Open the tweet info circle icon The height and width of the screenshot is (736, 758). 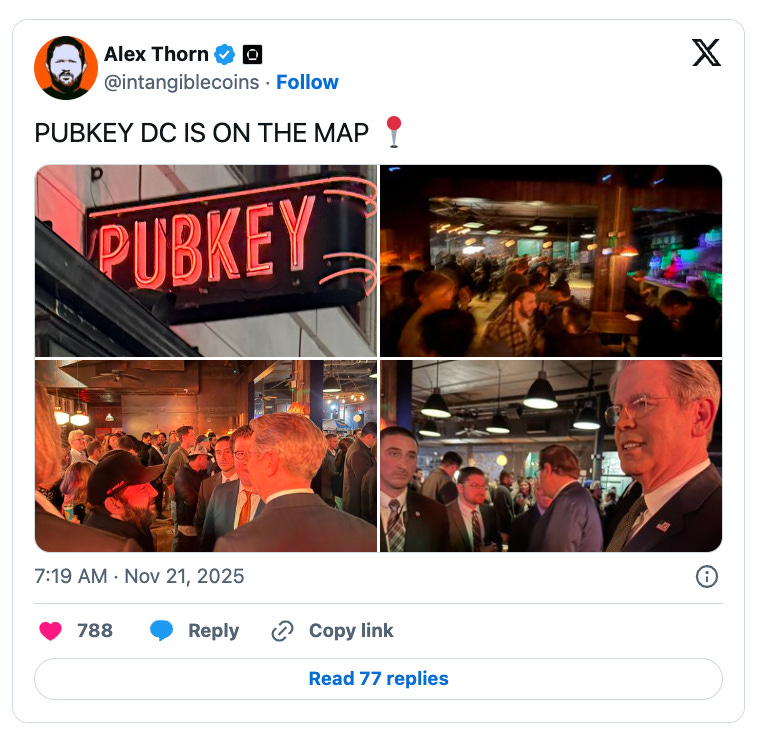click(706, 576)
